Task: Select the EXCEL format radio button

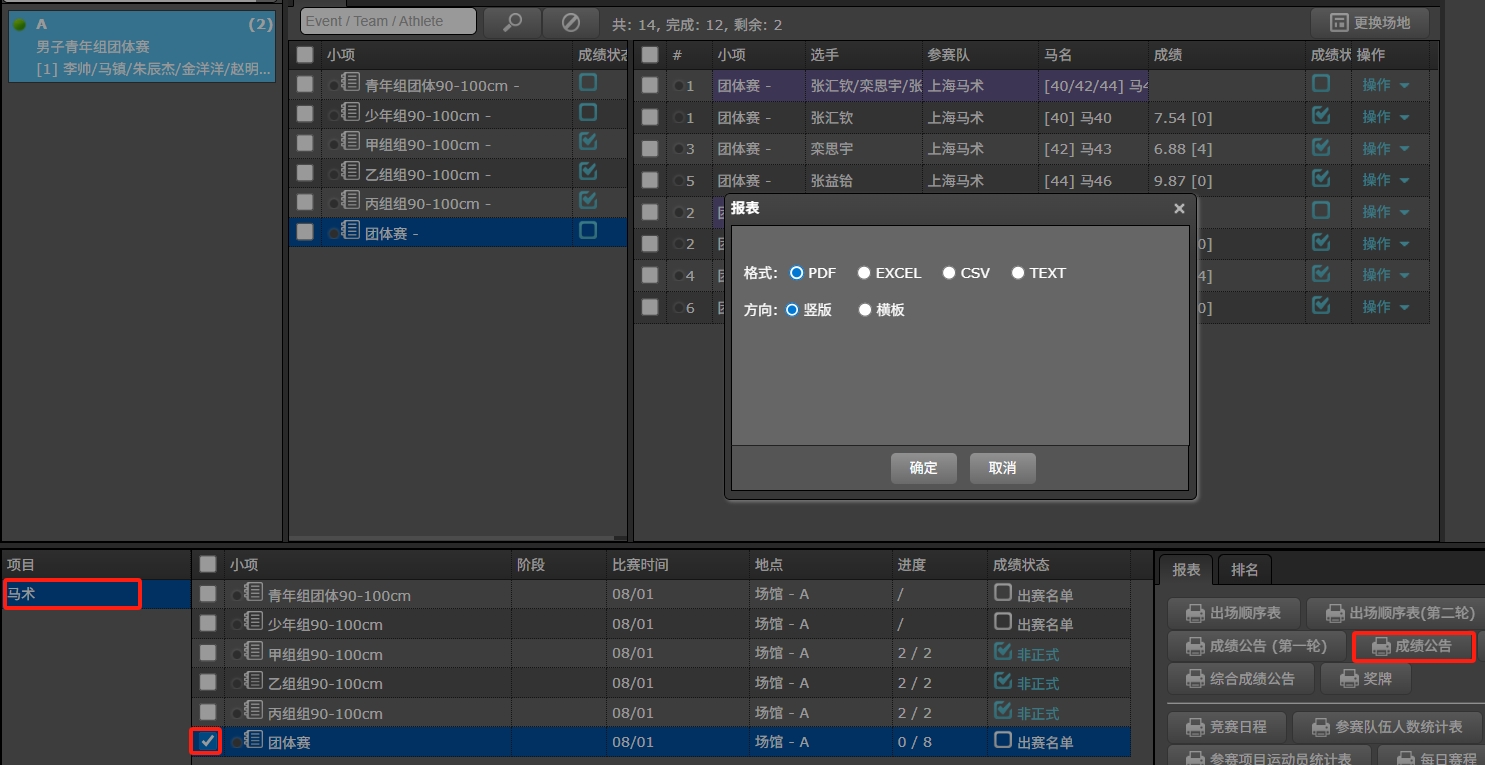Action: pyautogui.click(x=864, y=273)
